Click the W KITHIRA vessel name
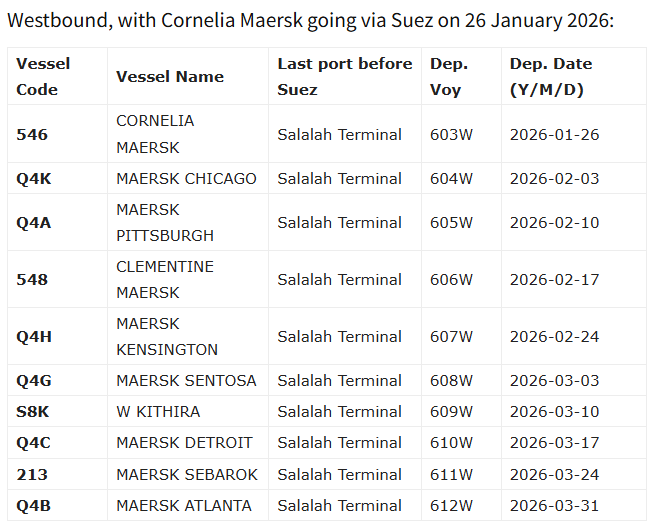The height and width of the screenshot is (527, 652). [x=158, y=411]
